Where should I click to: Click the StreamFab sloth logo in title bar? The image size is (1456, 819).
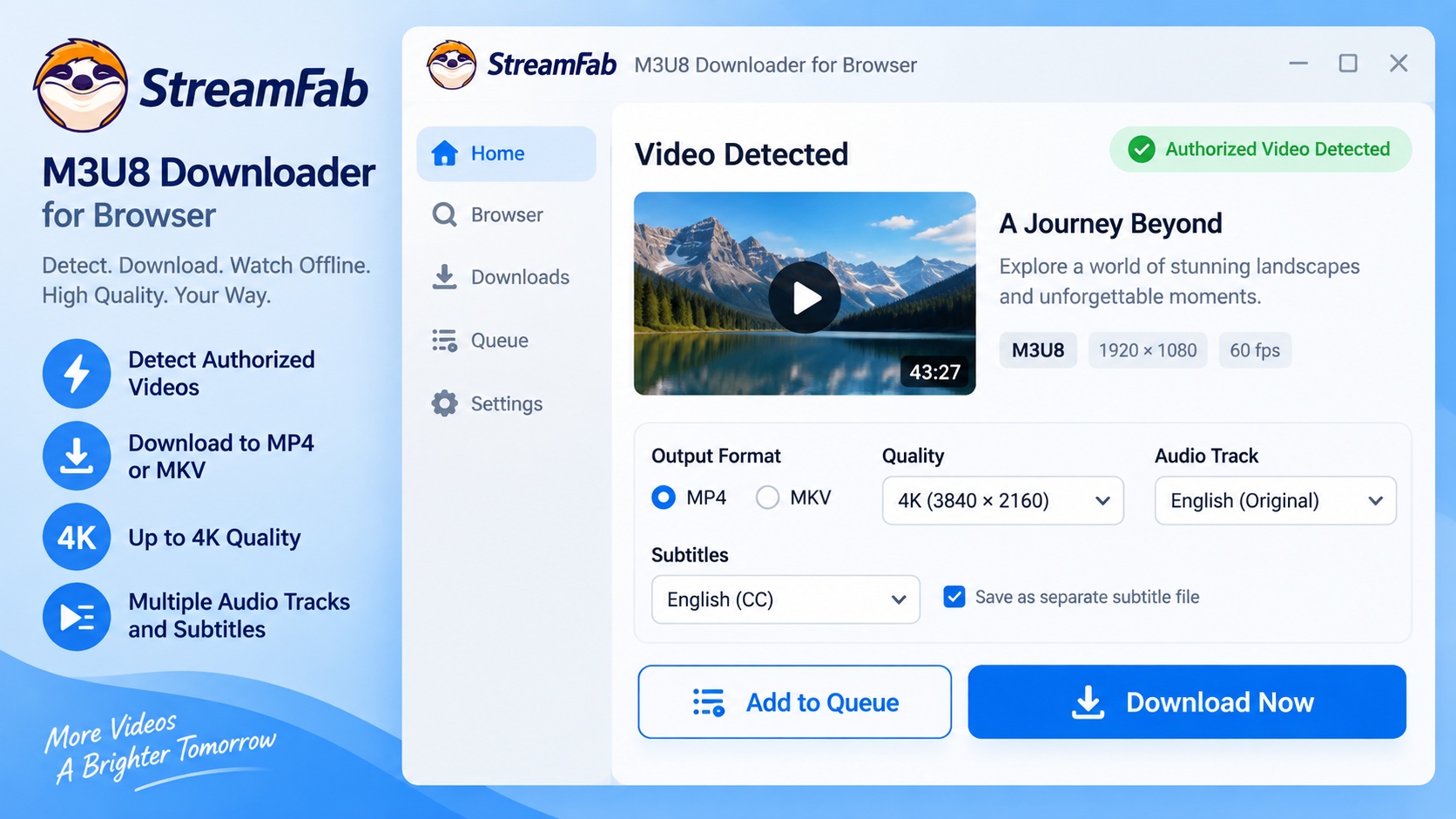(452, 64)
